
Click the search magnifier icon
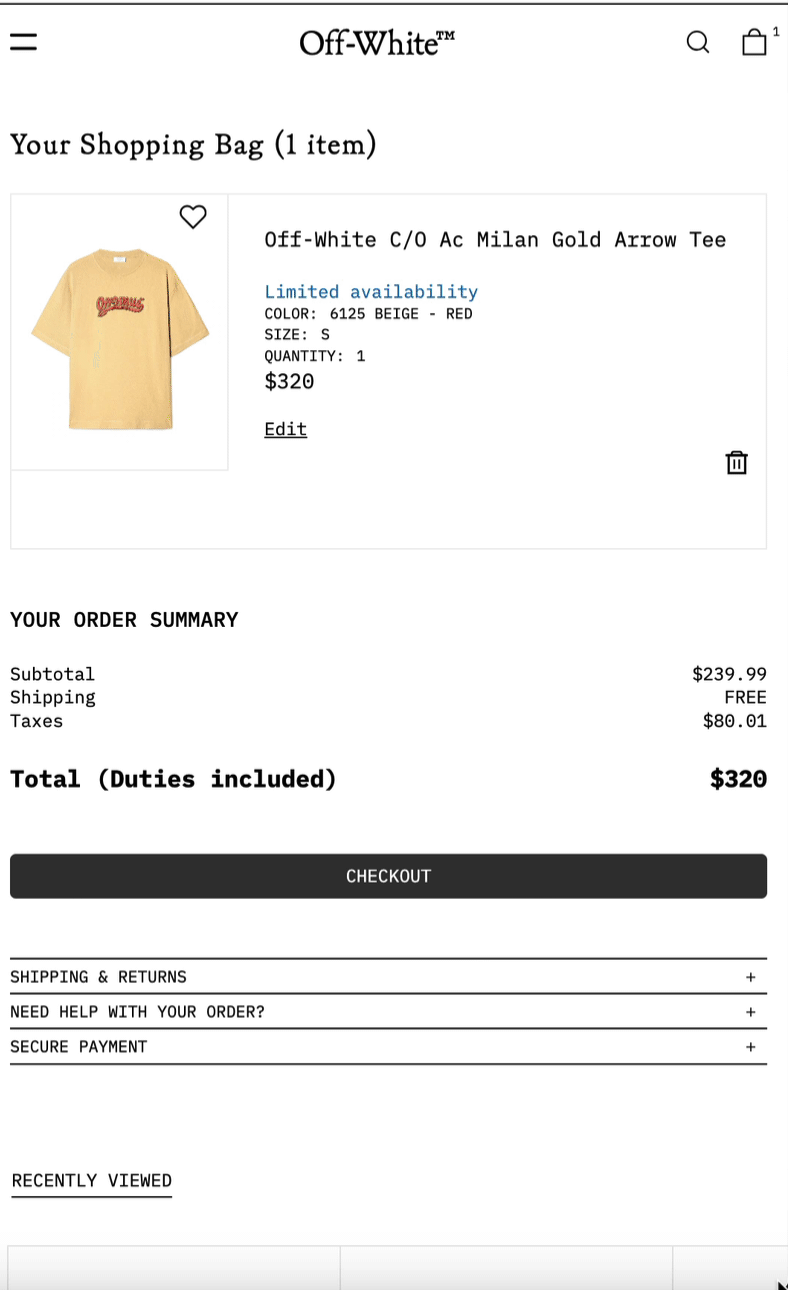click(x=698, y=42)
